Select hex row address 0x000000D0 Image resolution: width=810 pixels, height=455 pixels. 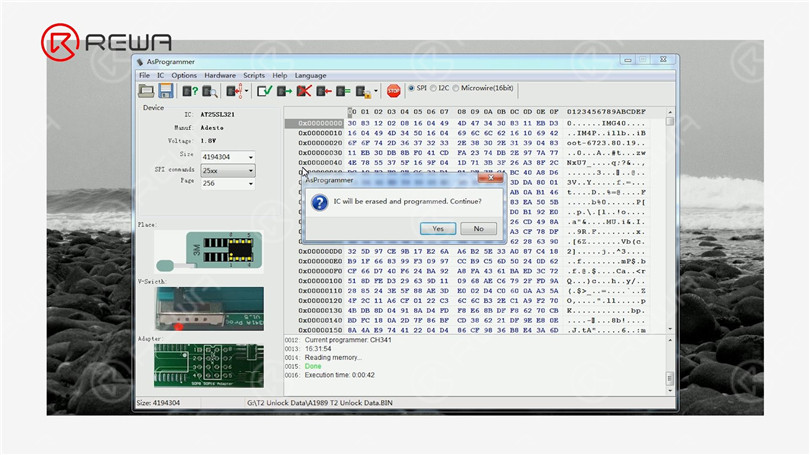[x=320, y=252]
